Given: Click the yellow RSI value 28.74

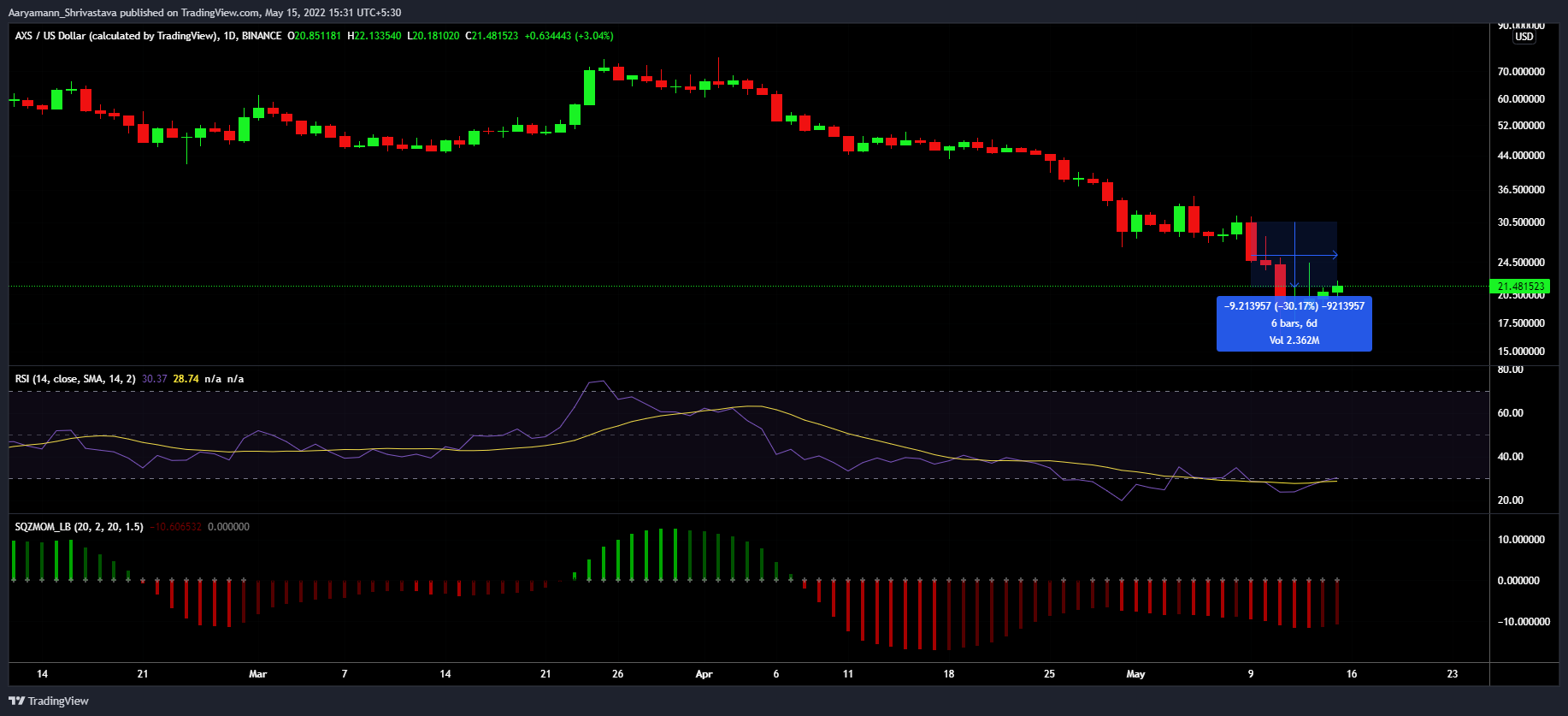Looking at the screenshot, I should point(186,379).
